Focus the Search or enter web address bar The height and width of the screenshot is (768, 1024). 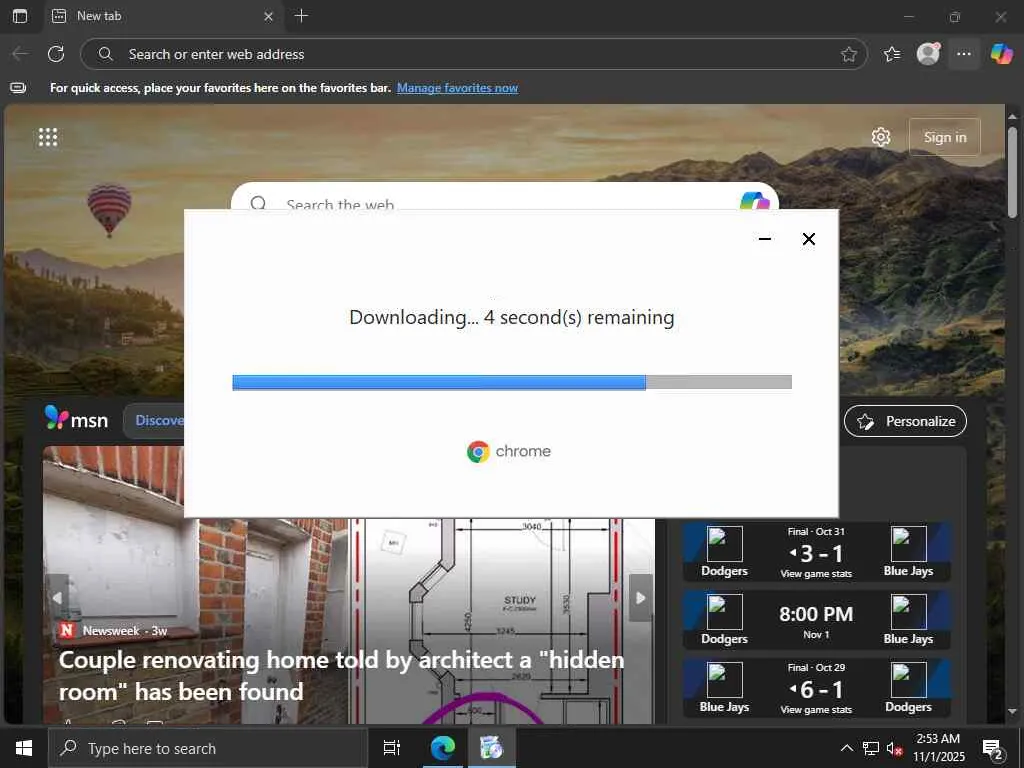(473, 54)
